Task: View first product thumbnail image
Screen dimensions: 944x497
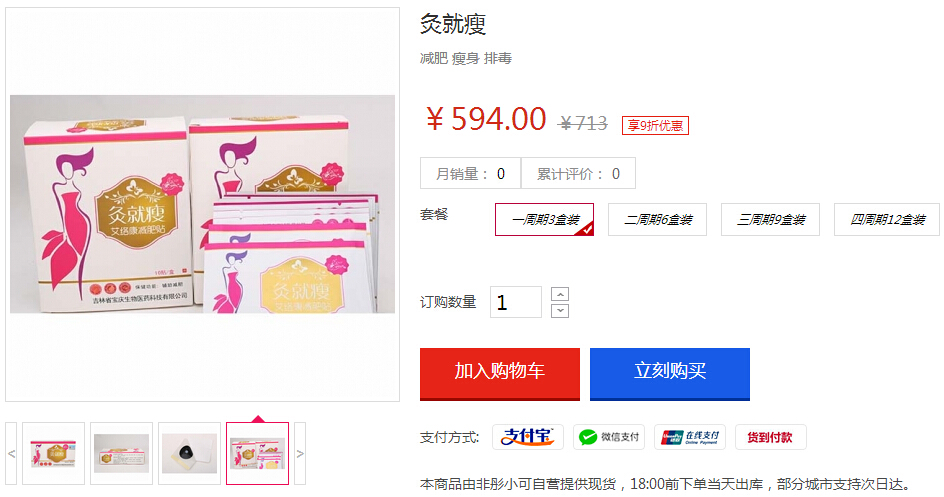Action: [54, 453]
